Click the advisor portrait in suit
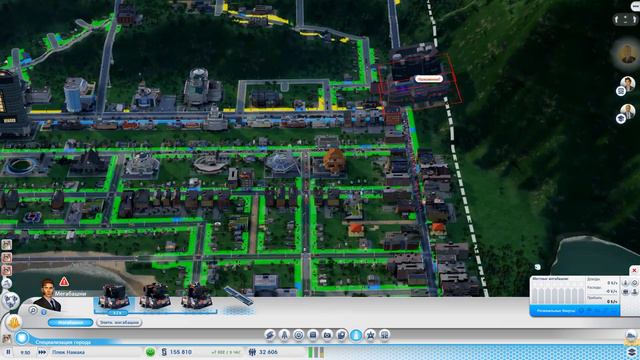Viewport: 640px width, 360px height. (48, 296)
